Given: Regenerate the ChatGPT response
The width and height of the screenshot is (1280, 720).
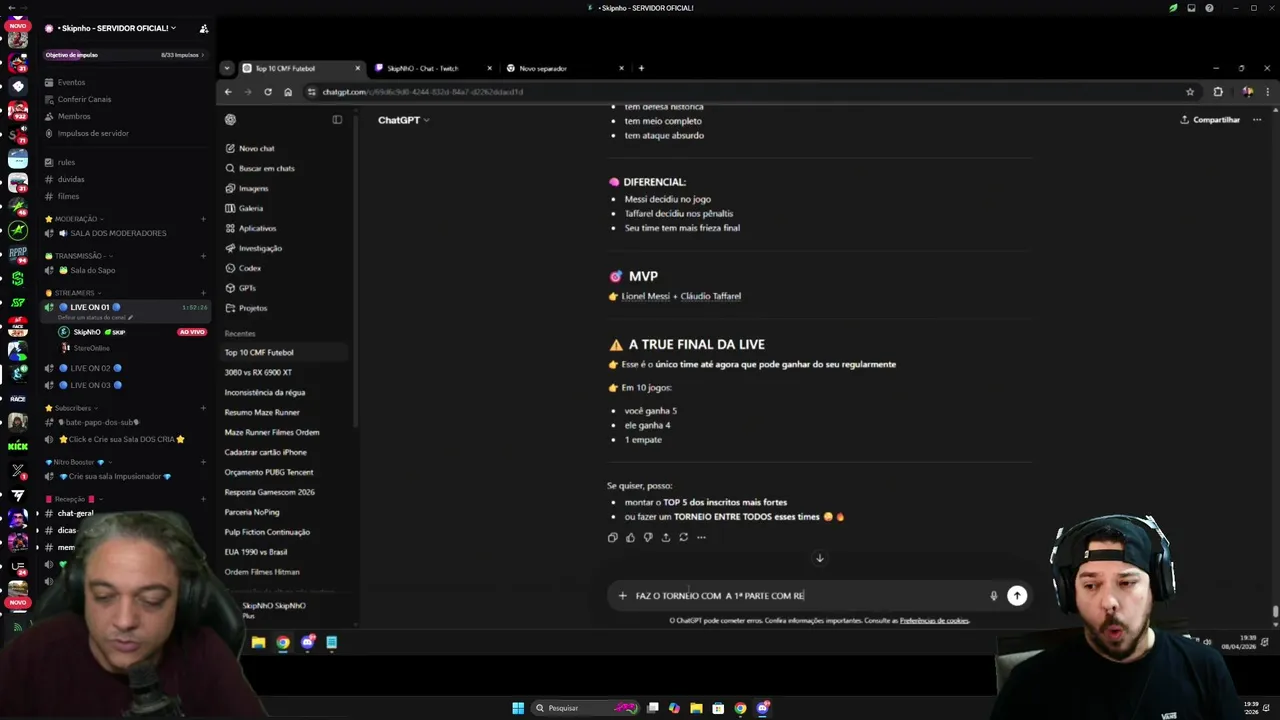Looking at the screenshot, I should point(684,537).
